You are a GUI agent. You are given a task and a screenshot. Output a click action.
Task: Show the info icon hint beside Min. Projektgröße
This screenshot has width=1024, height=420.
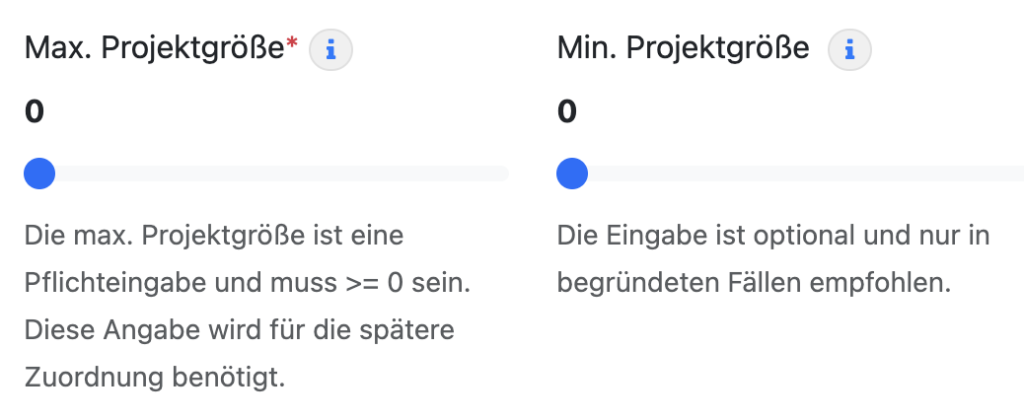click(850, 49)
